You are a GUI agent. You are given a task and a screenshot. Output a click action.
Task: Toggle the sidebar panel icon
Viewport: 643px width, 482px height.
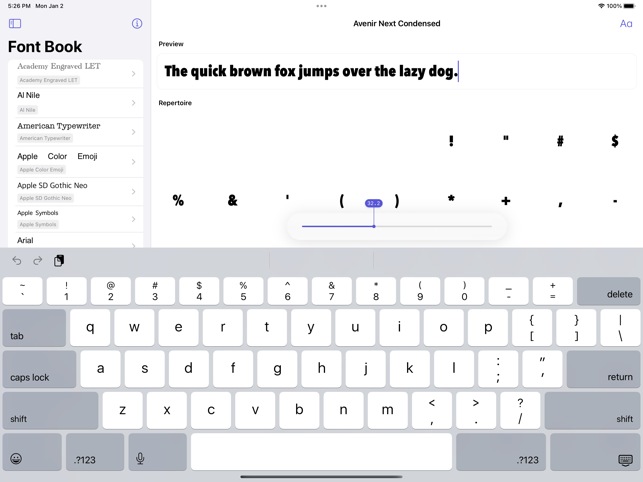[x=15, y=23]
